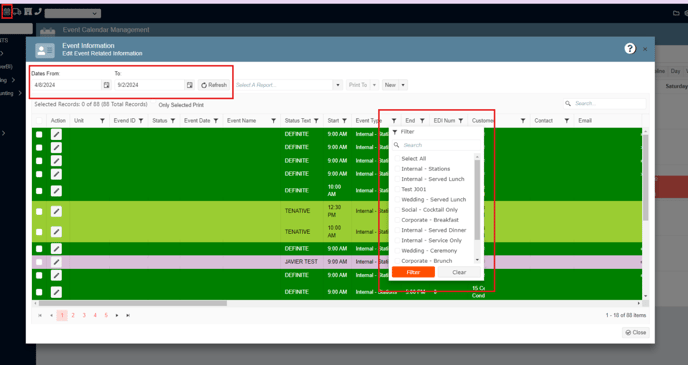Click the phone handset icon in top bar

[x=38, y=11]
